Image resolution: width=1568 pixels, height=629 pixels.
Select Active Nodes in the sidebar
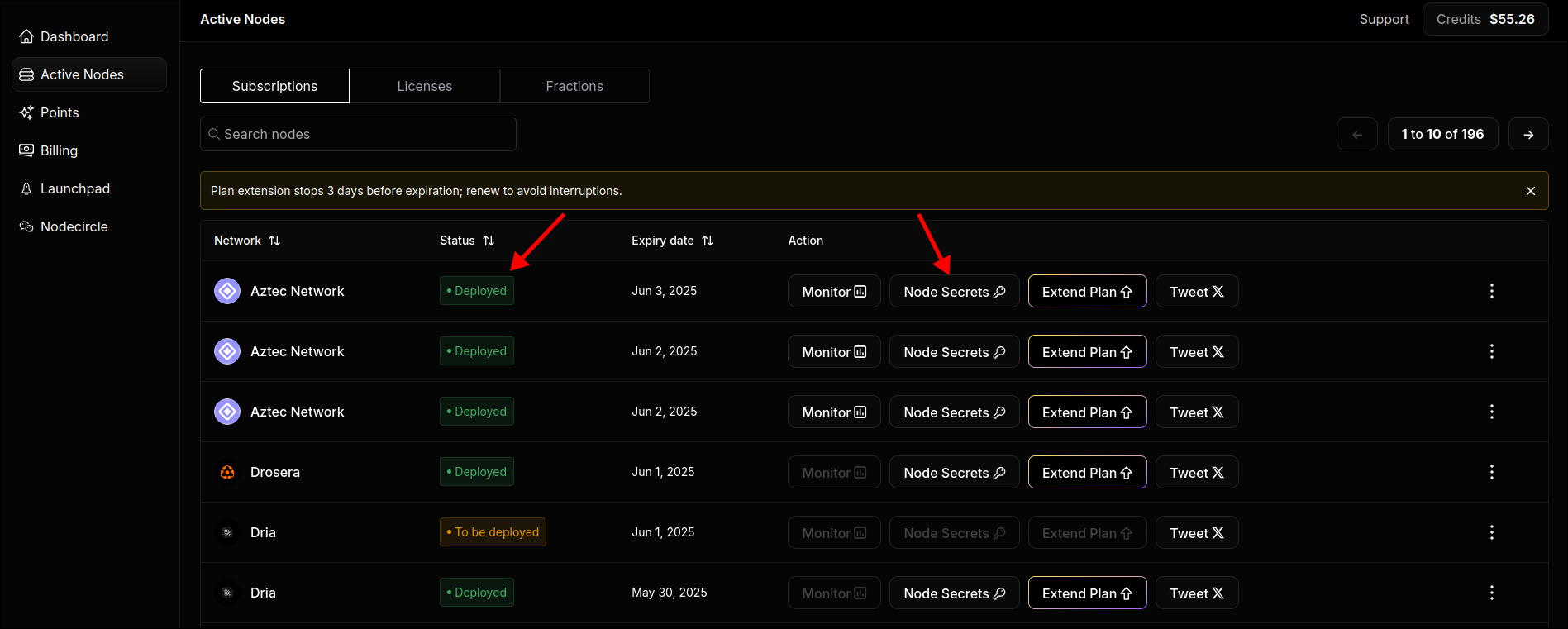click(x=89, y=74)
